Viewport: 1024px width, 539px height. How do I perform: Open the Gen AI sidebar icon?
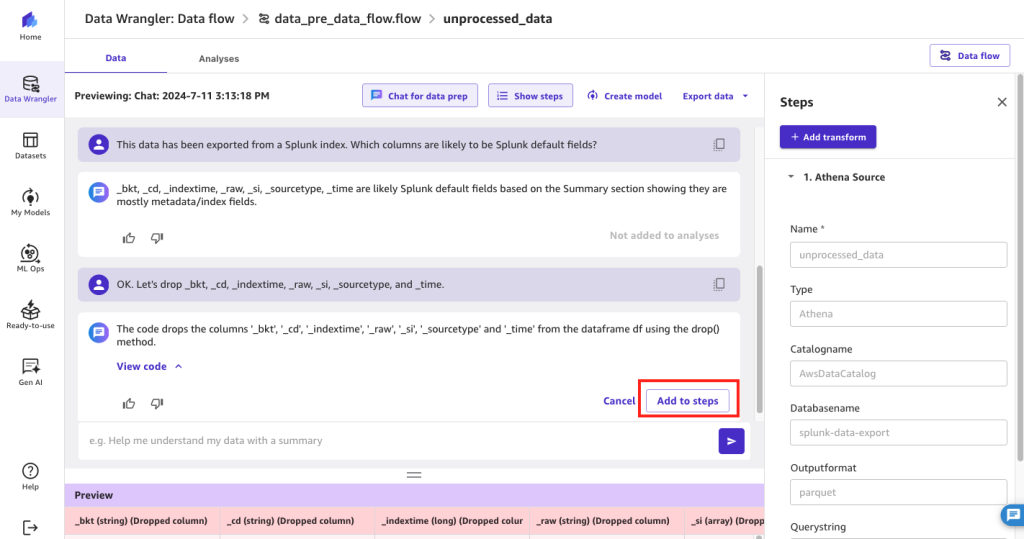[x=30, y=372]
